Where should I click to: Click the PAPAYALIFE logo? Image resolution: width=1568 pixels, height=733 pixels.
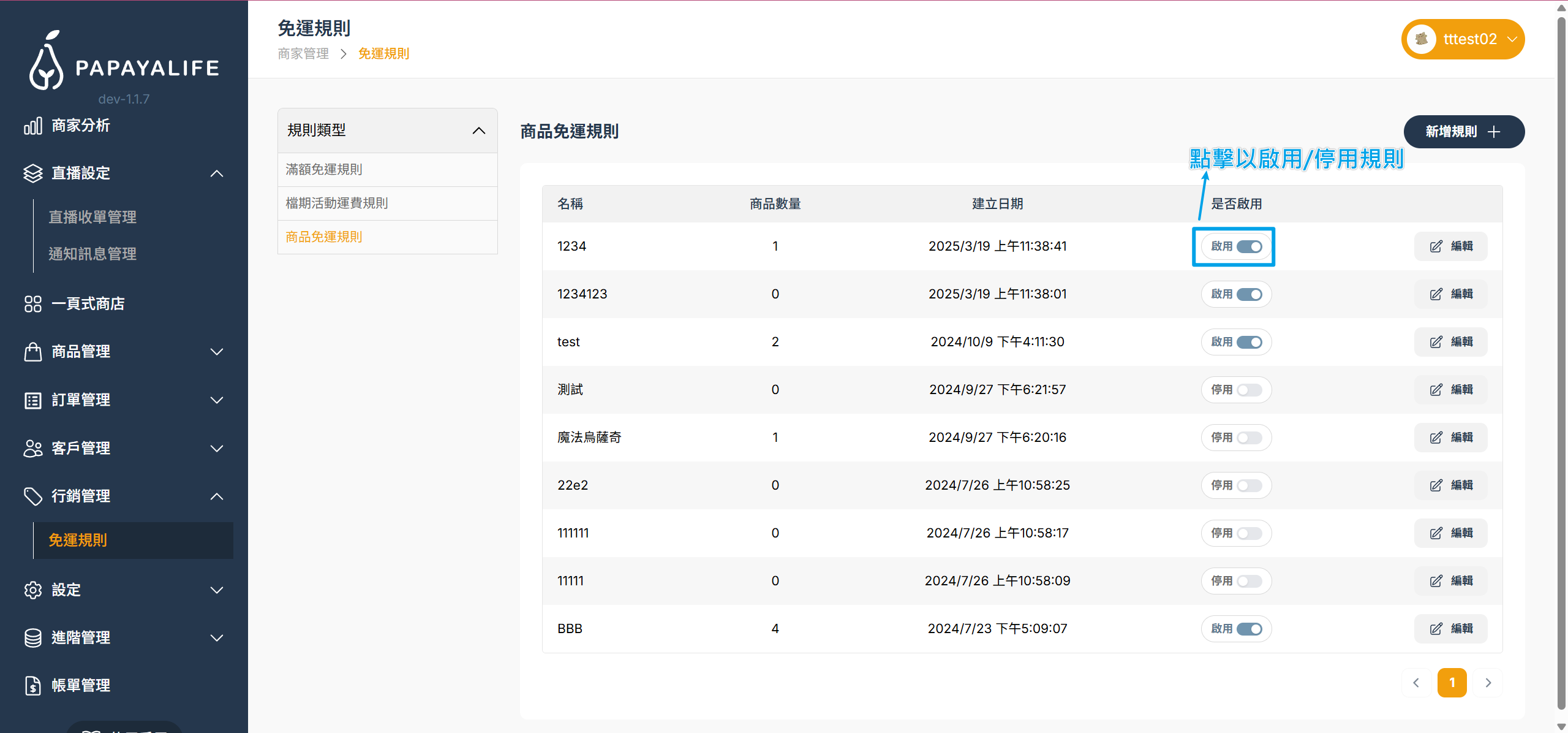(x=123, y=61)
